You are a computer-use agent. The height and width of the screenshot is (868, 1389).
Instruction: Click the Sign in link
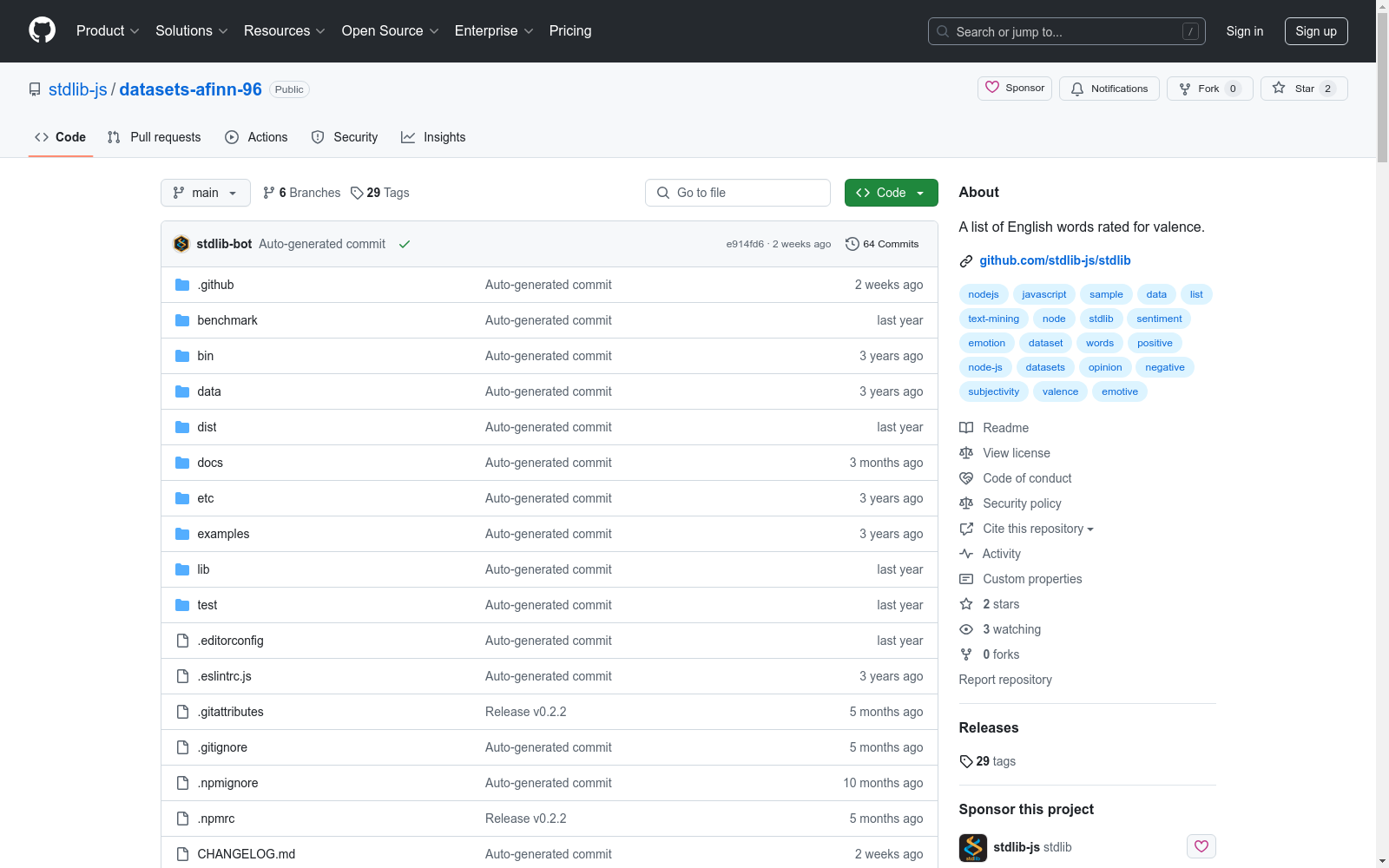click(1245, 31)
